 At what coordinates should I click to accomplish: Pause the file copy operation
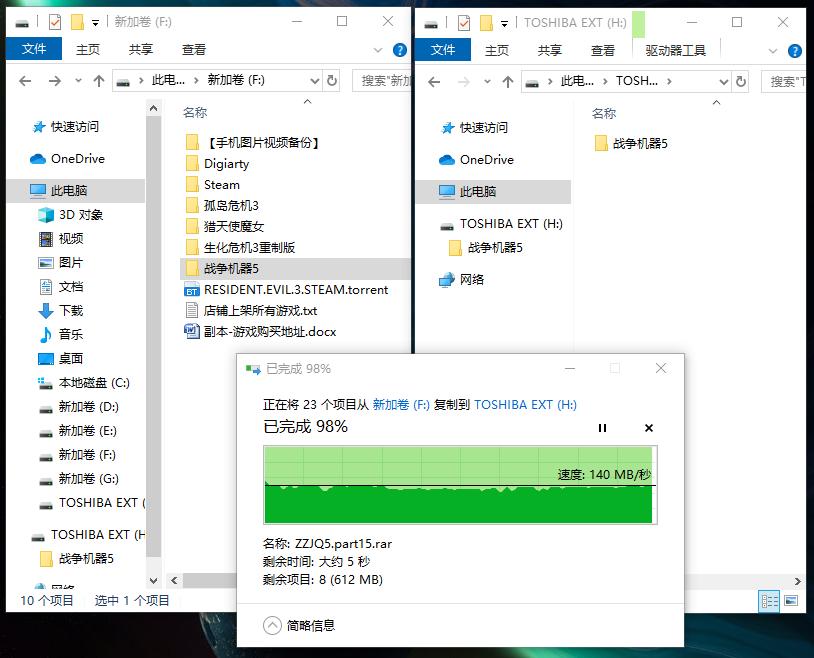click(603, 428)
